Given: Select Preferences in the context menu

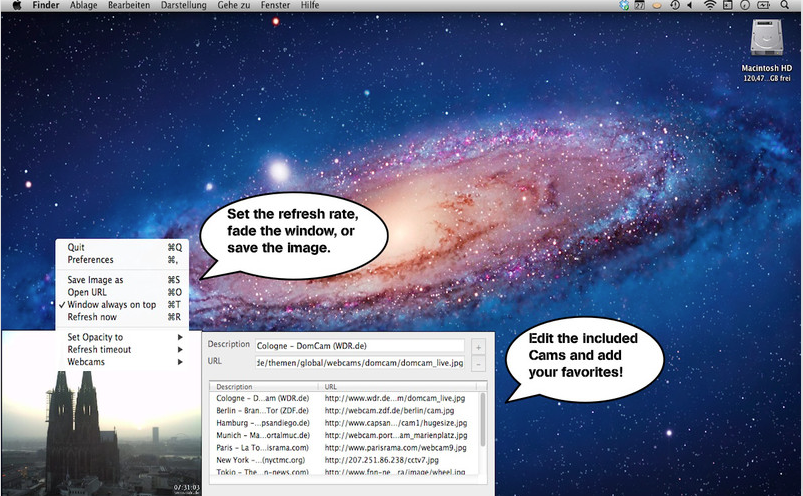Looking at the screenshot, I should tap(90, 259).
